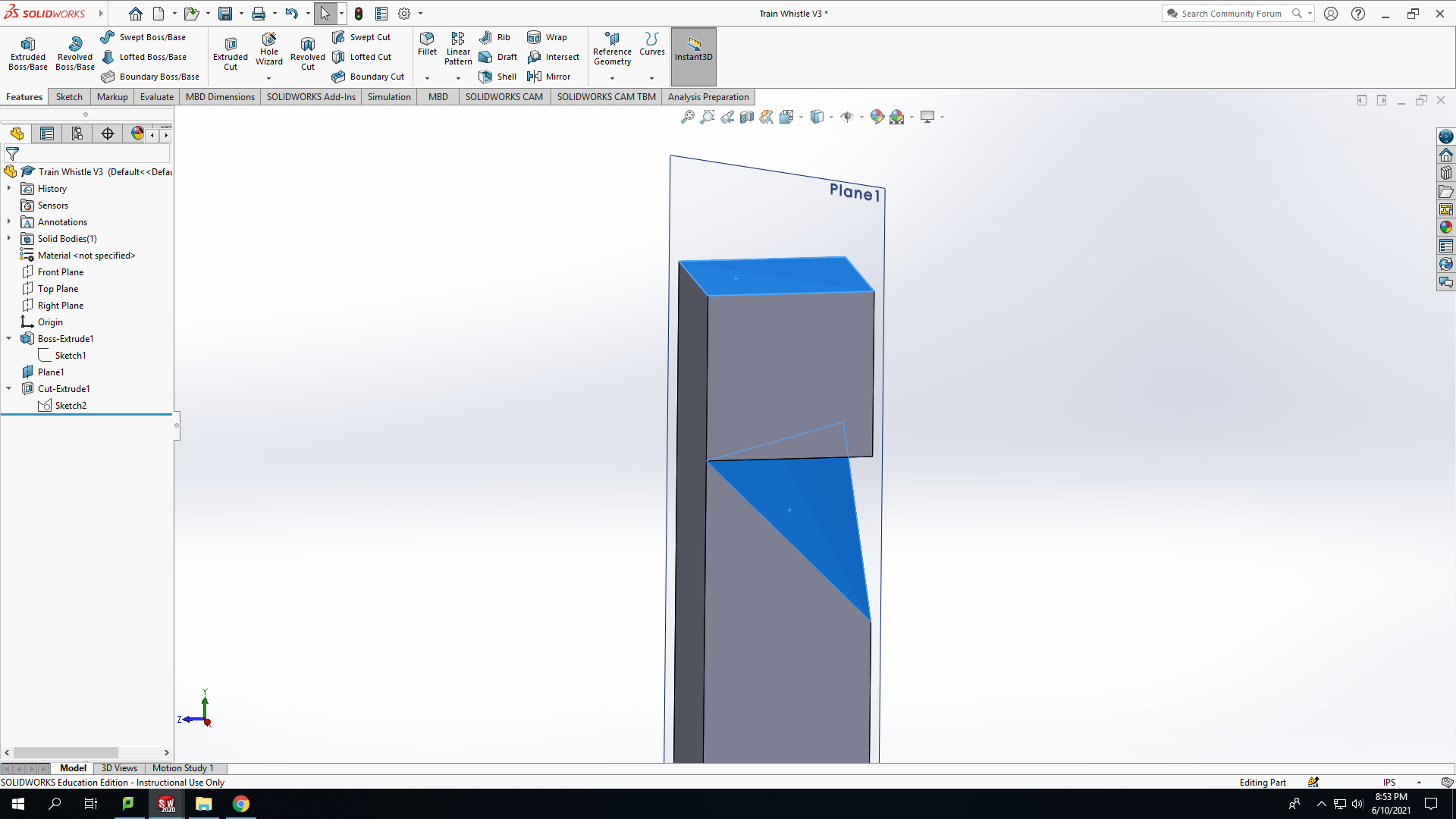The image size is (1456, 819).
Task: Select the Mirror tool
Action: (x=548, y=77)
